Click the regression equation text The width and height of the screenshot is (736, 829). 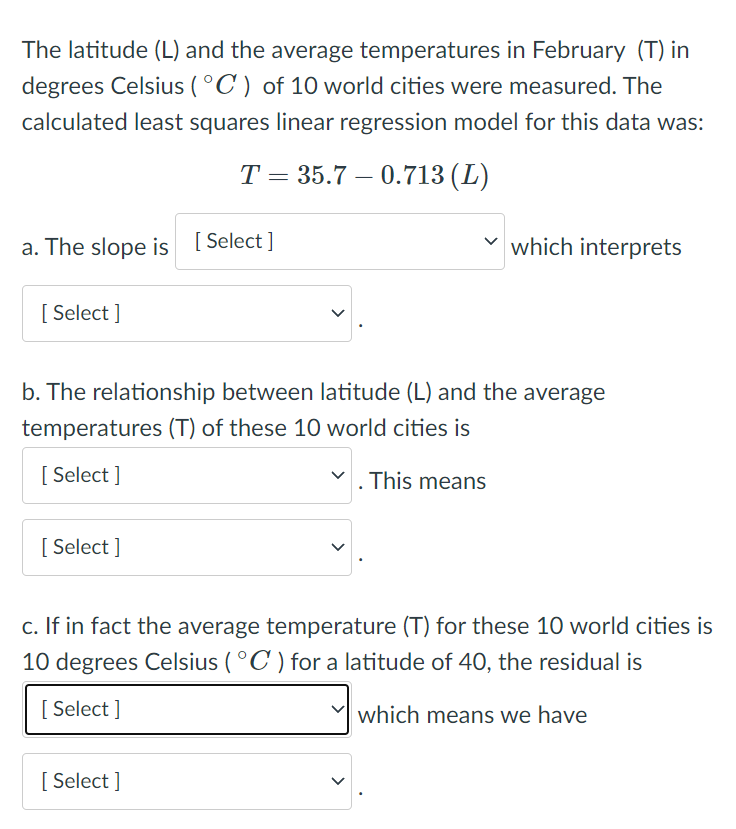tap(364, 175)
